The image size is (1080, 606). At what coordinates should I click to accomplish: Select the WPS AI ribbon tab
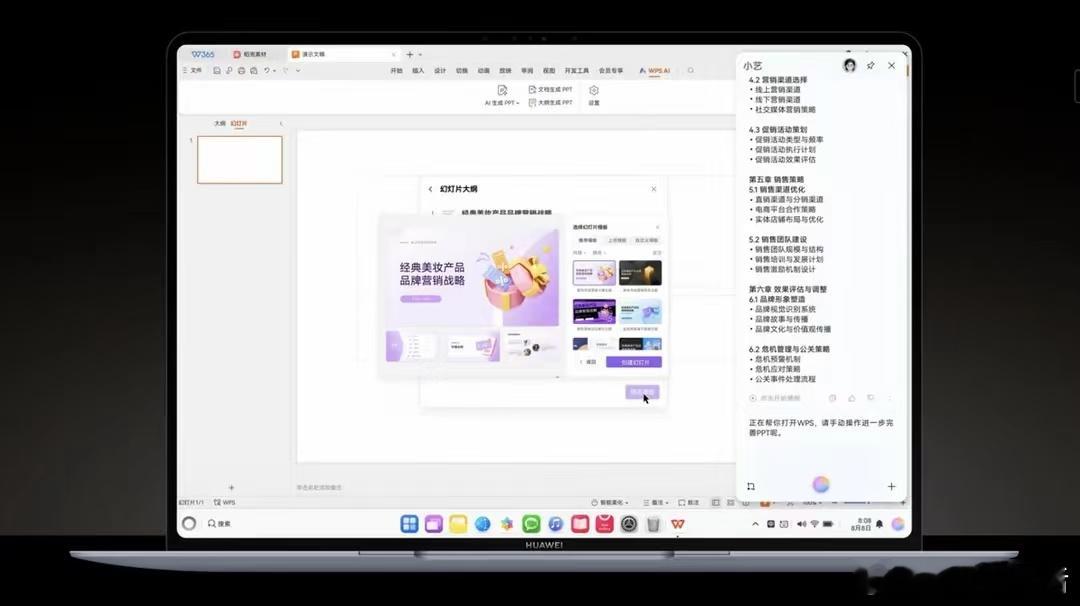pos(654,70)
